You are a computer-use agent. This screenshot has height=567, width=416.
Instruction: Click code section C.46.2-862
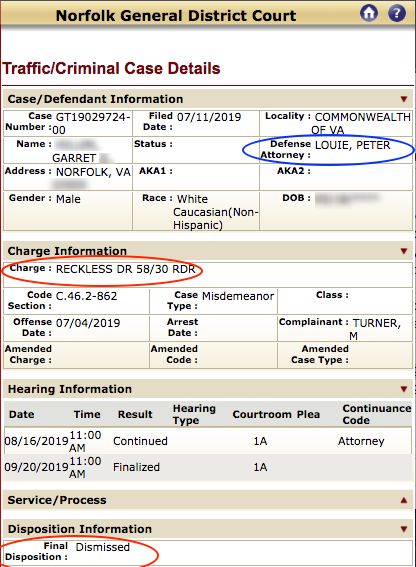86,296
